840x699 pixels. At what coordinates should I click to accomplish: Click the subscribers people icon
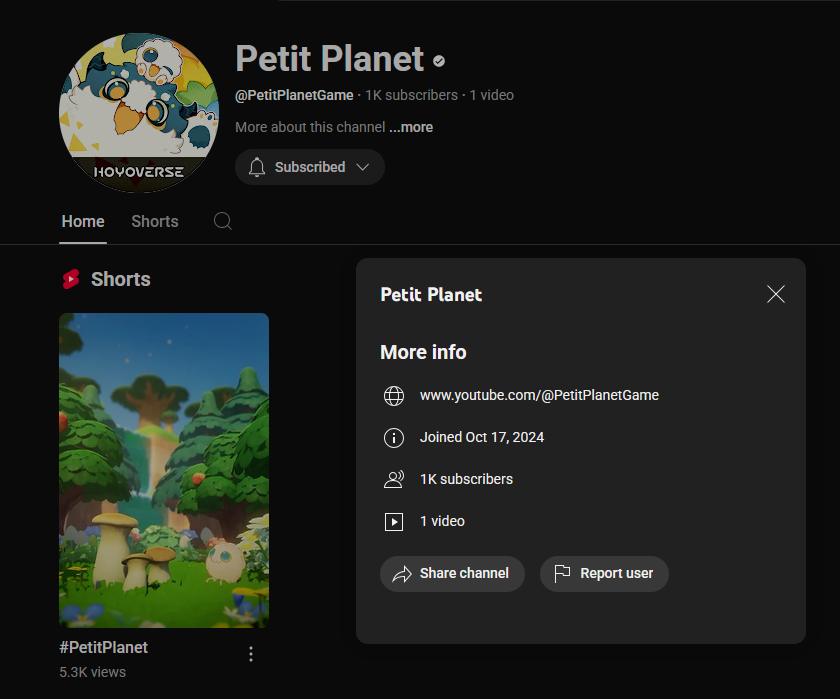[394, 479]
